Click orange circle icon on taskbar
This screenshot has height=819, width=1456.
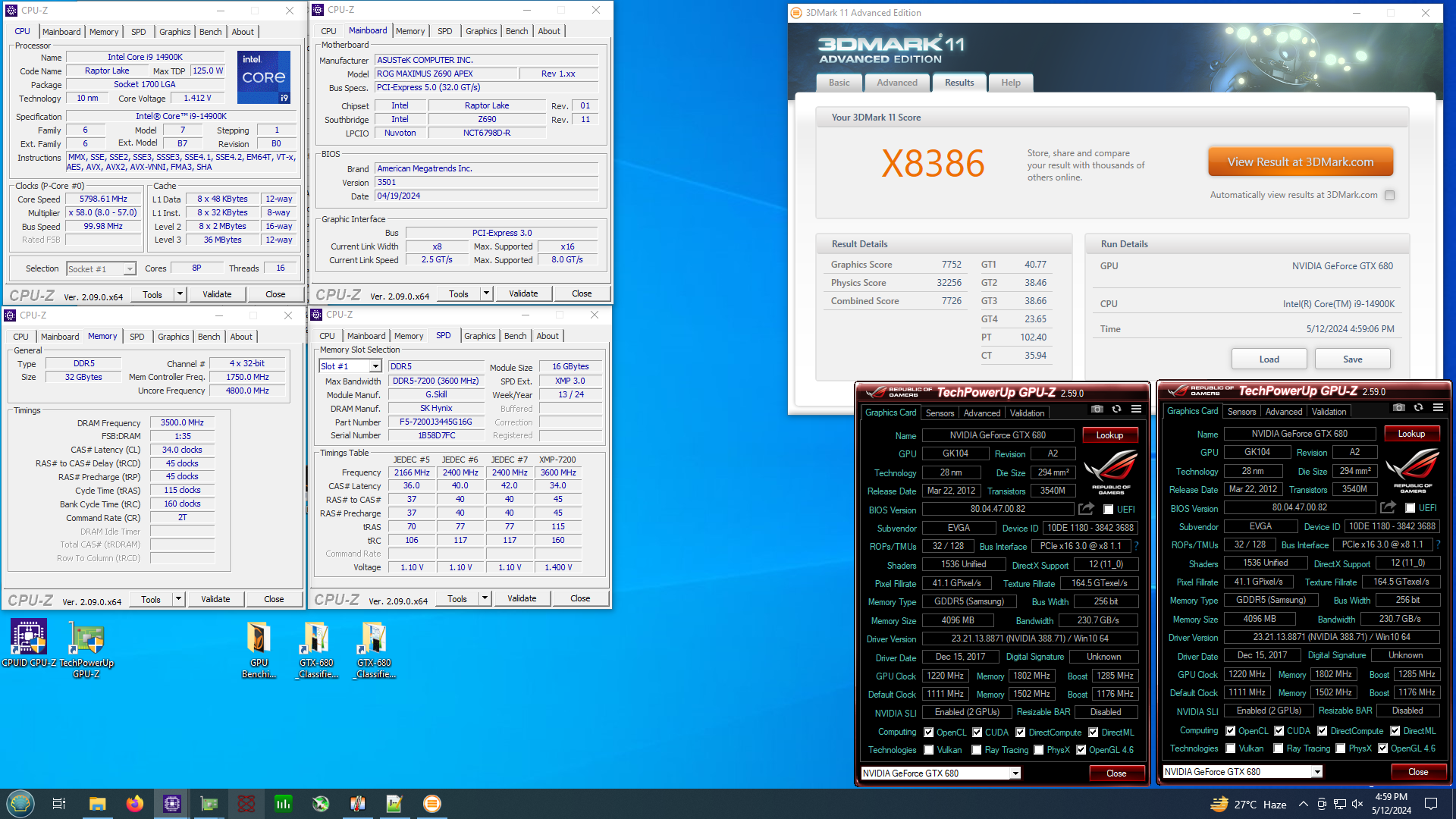point(432,804)
